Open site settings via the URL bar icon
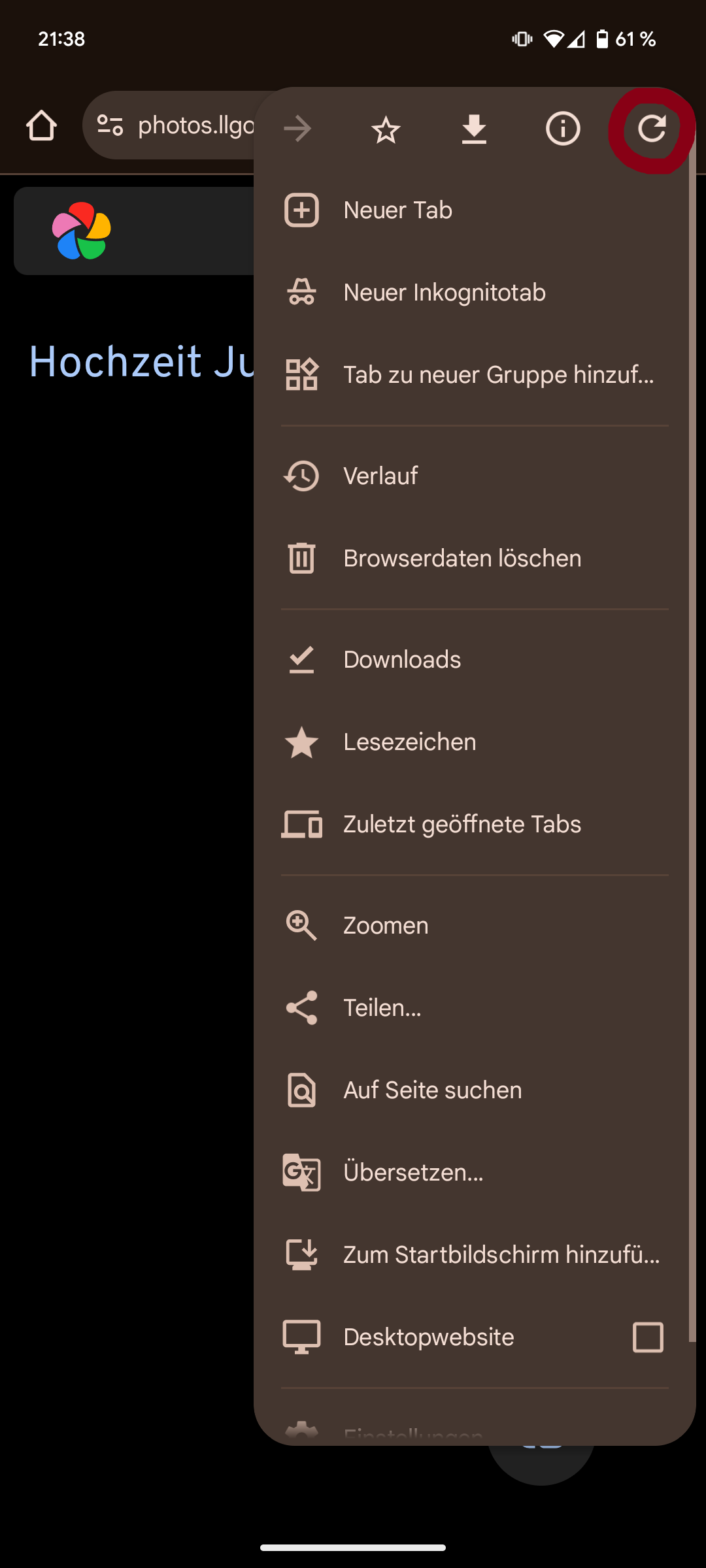 [110, 125]
